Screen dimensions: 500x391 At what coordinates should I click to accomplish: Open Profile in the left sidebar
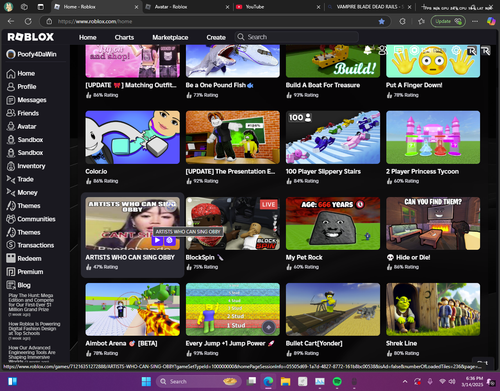21,87
